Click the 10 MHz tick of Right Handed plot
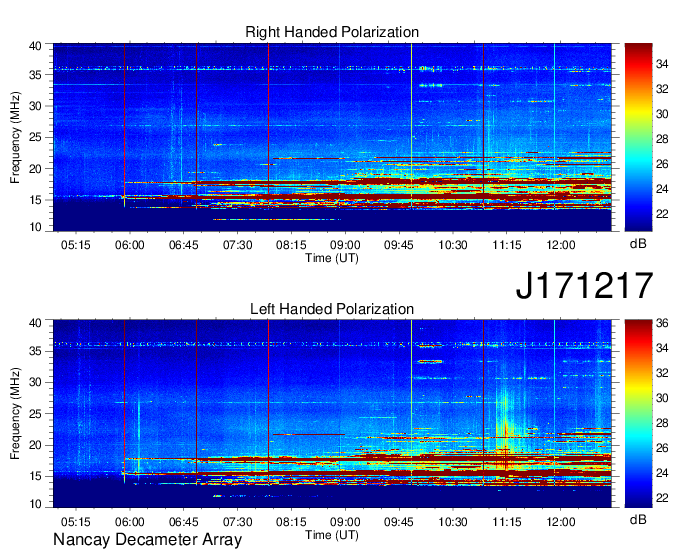 point(35,227)
